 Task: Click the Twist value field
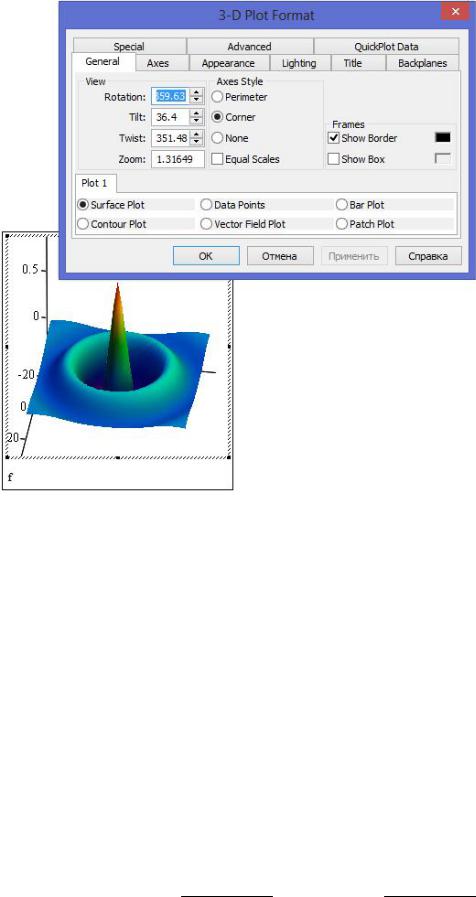tap(170, 138)
